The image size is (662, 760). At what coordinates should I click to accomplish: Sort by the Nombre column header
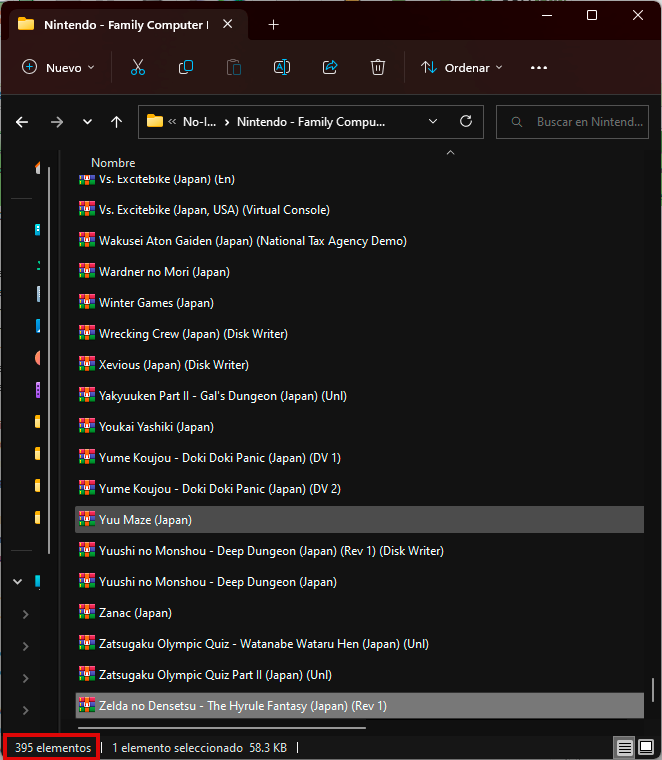point(113,162)
